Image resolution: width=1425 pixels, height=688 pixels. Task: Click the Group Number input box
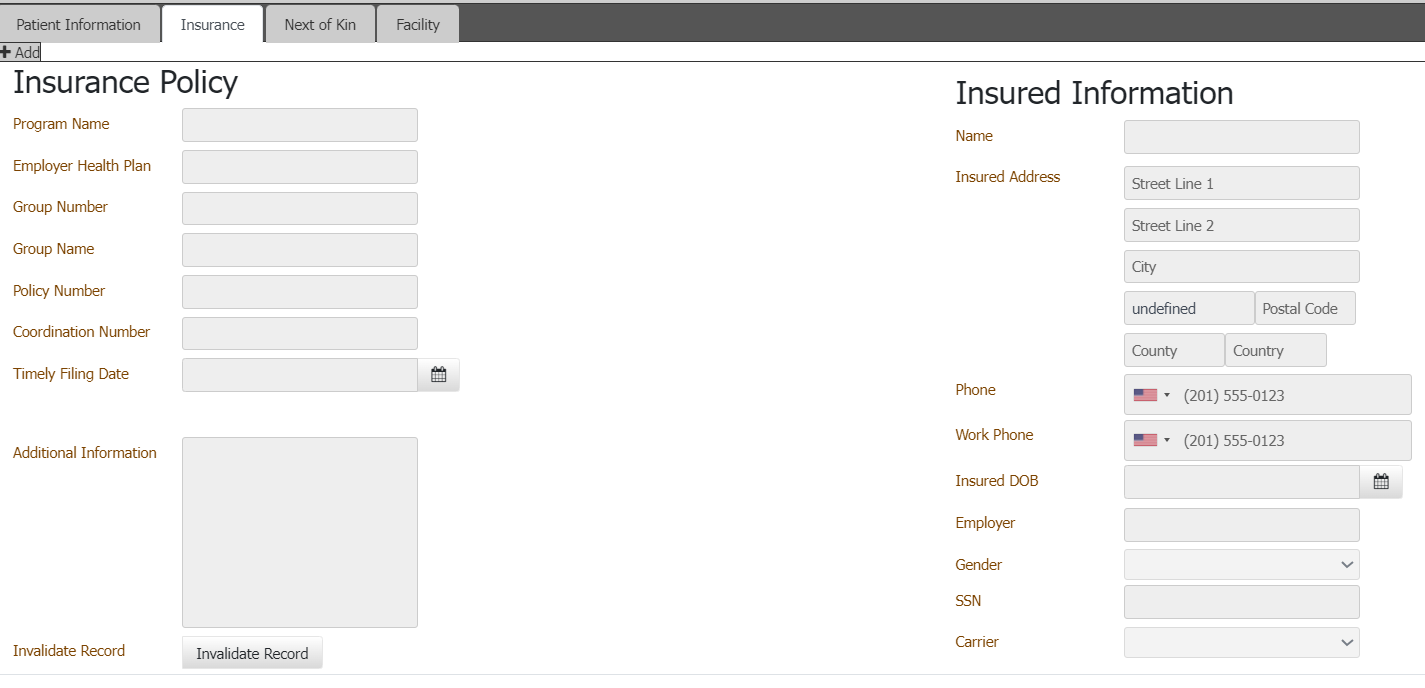299,208
